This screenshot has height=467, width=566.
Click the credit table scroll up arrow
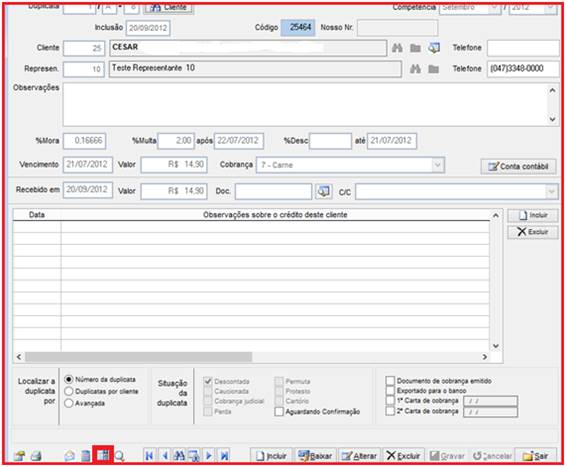point(496,215)
